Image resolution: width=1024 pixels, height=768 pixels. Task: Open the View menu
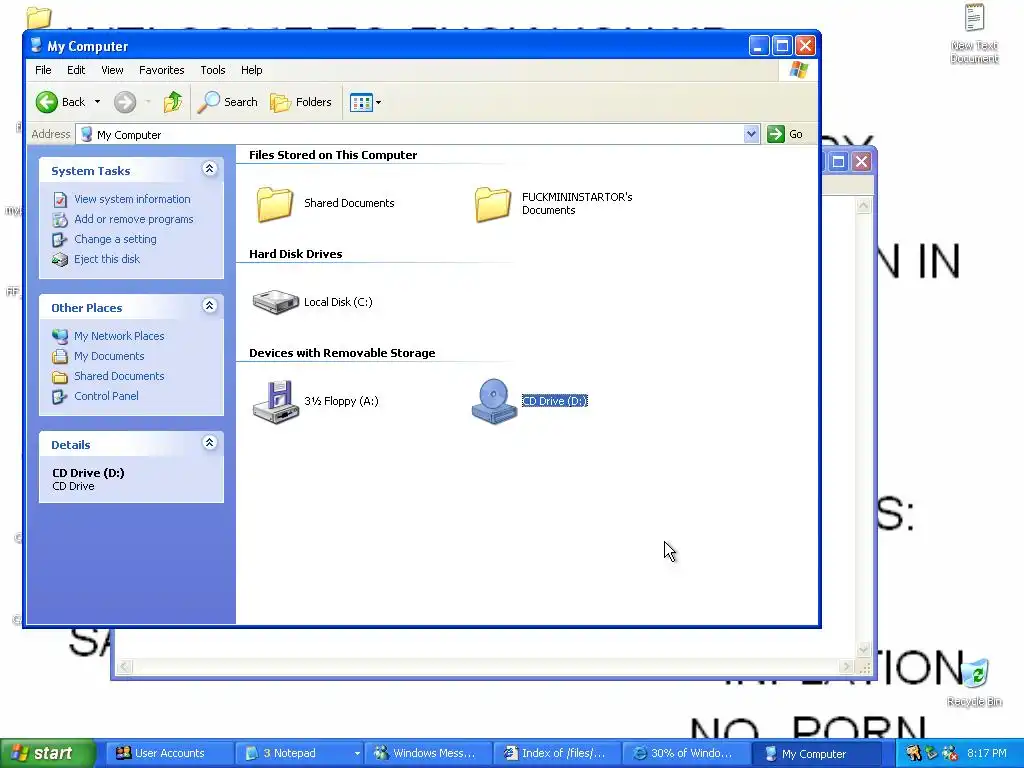click(112, 70)
